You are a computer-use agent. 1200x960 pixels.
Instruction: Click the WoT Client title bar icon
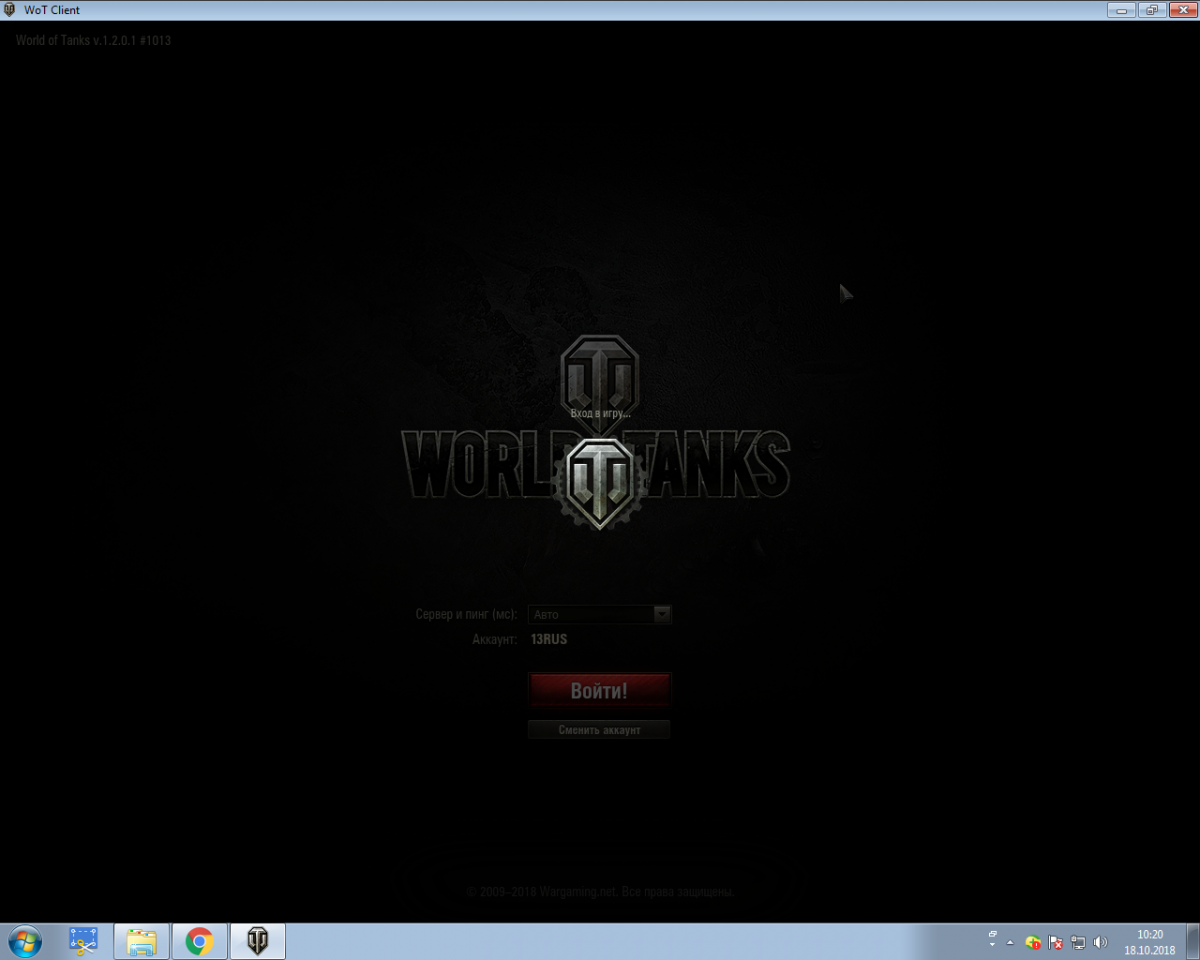tap(10, 10)
